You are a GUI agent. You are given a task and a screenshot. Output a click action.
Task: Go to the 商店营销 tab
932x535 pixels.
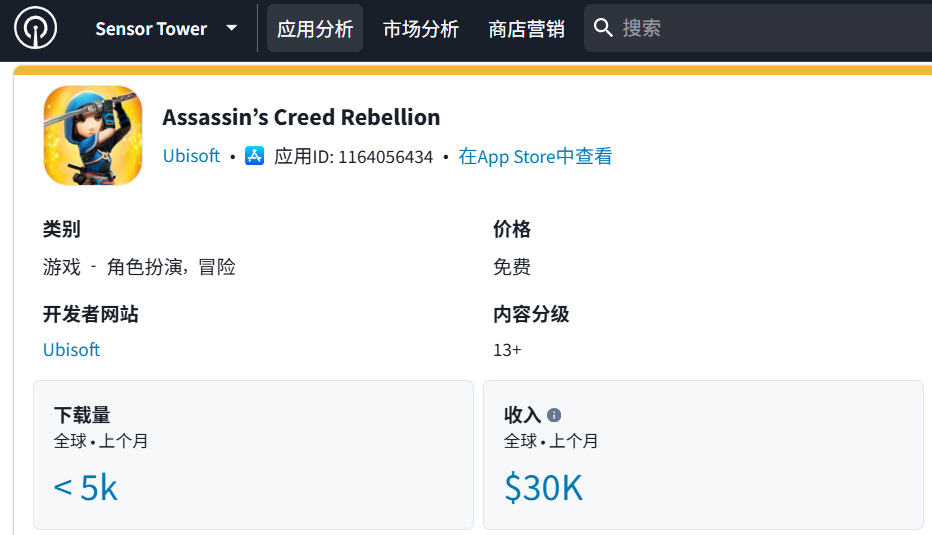(x=527, y=29)
